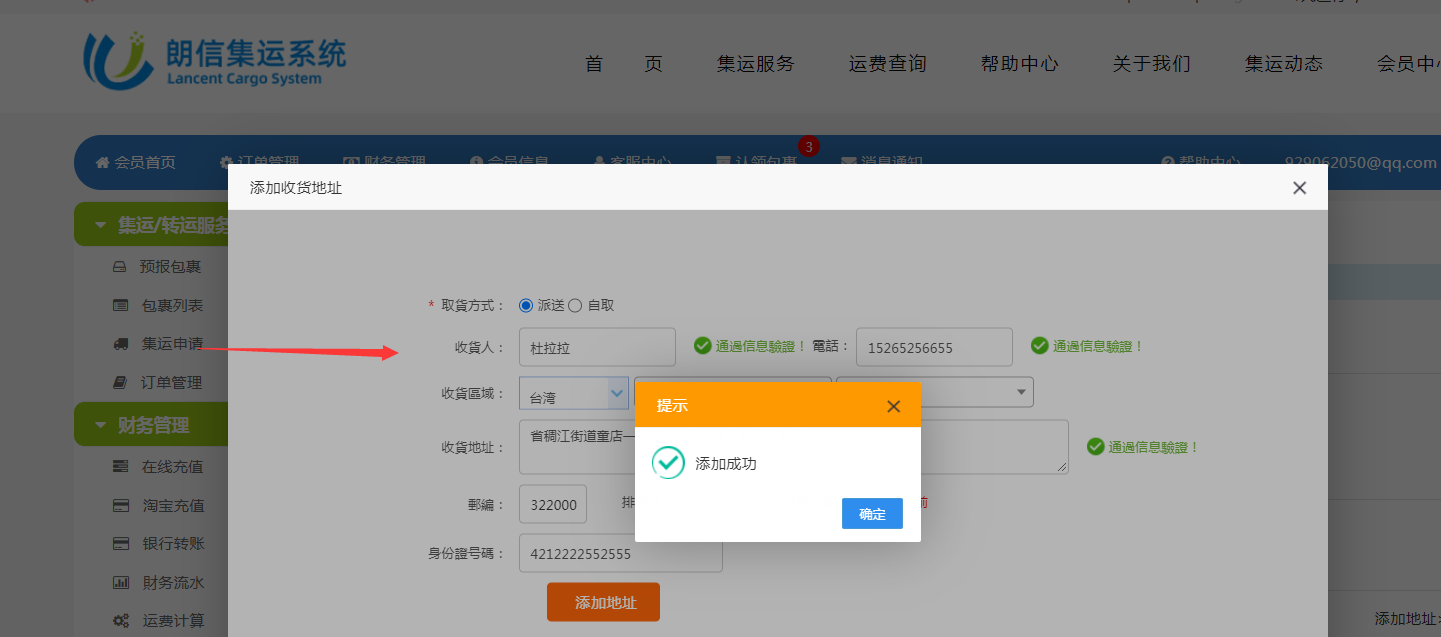Click the 包裹列表 list icon

click(120, 306)
